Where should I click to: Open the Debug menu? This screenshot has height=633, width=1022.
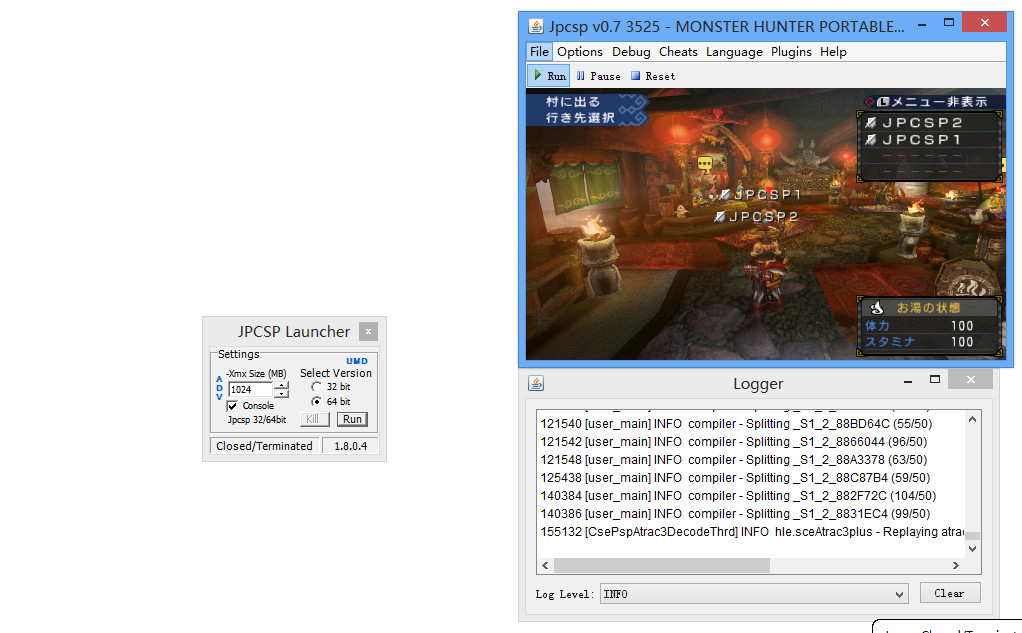[x=631, y=52]
